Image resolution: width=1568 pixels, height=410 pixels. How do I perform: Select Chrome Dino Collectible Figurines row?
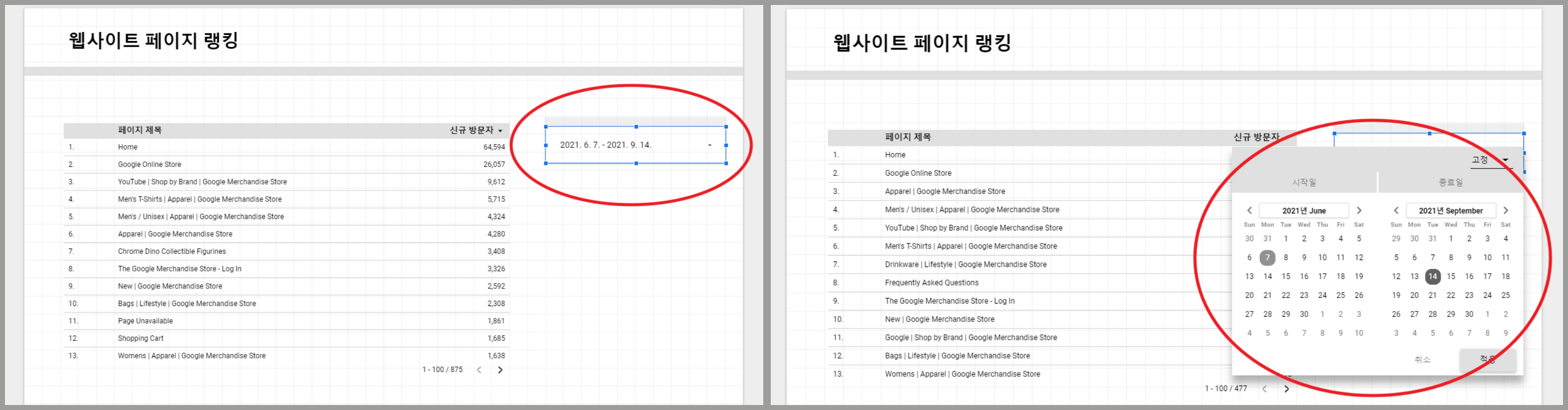pos(286,251)
